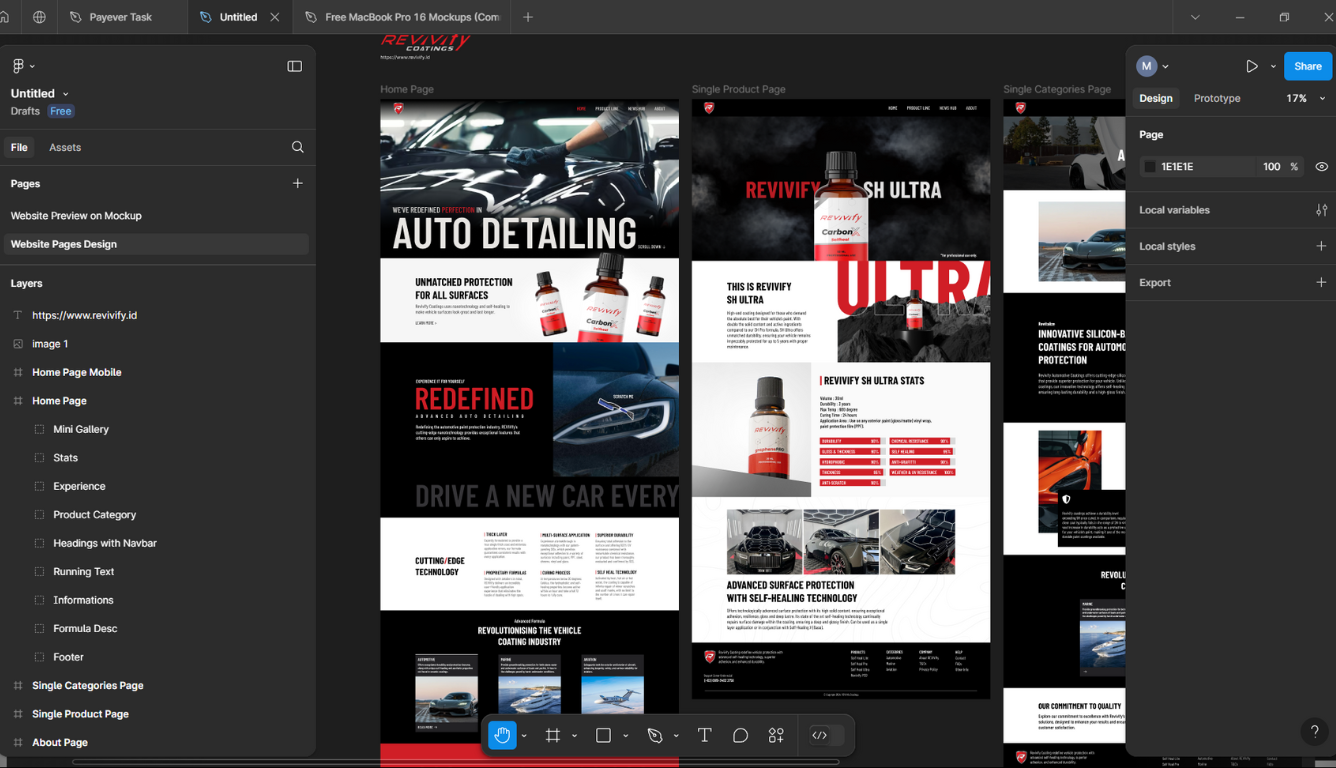Open the Actions components icon

776,735
